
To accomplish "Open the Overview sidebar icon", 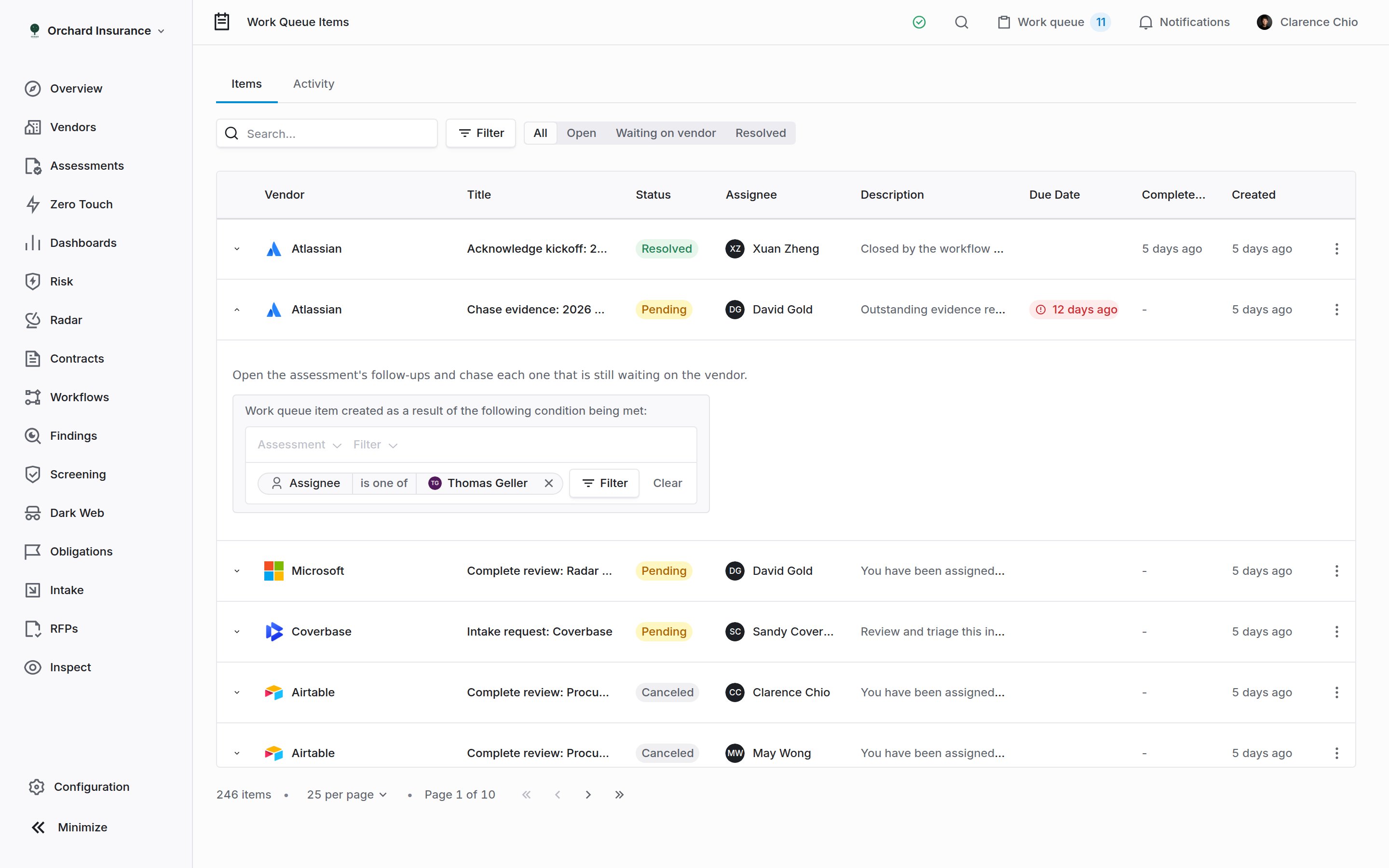I will [33, 88].
